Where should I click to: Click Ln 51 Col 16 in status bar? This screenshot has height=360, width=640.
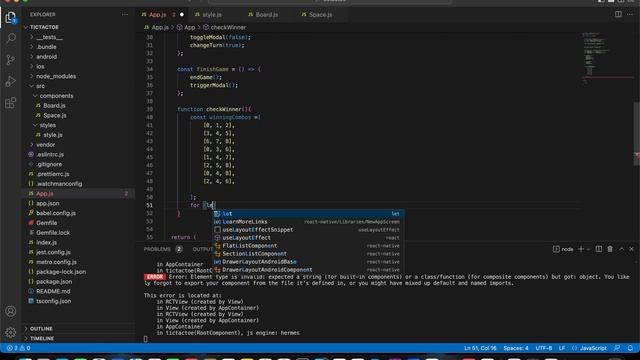[480, 348]
